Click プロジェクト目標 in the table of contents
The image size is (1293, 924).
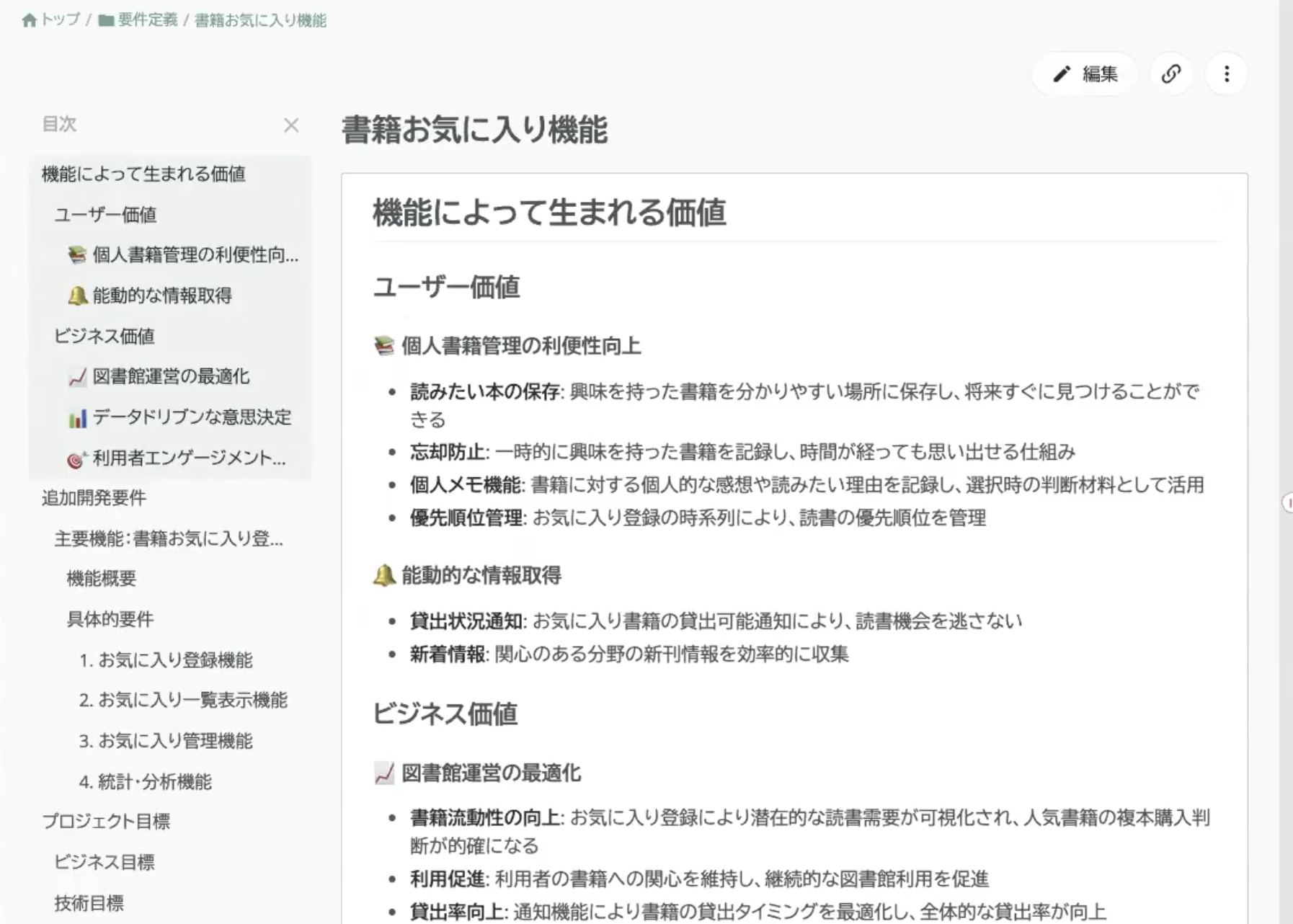[107, 821]
